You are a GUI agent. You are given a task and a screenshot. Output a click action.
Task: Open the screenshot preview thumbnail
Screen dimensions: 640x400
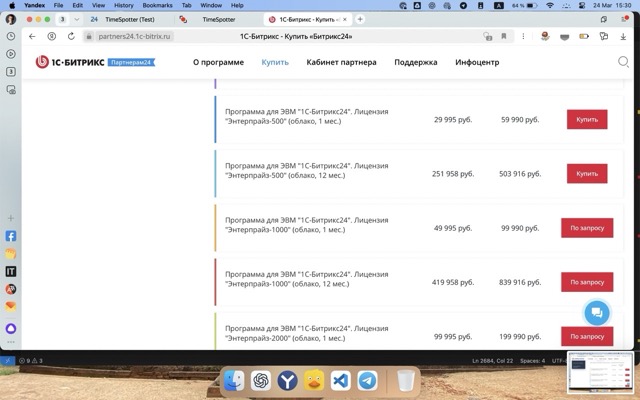tap(600, 374)
